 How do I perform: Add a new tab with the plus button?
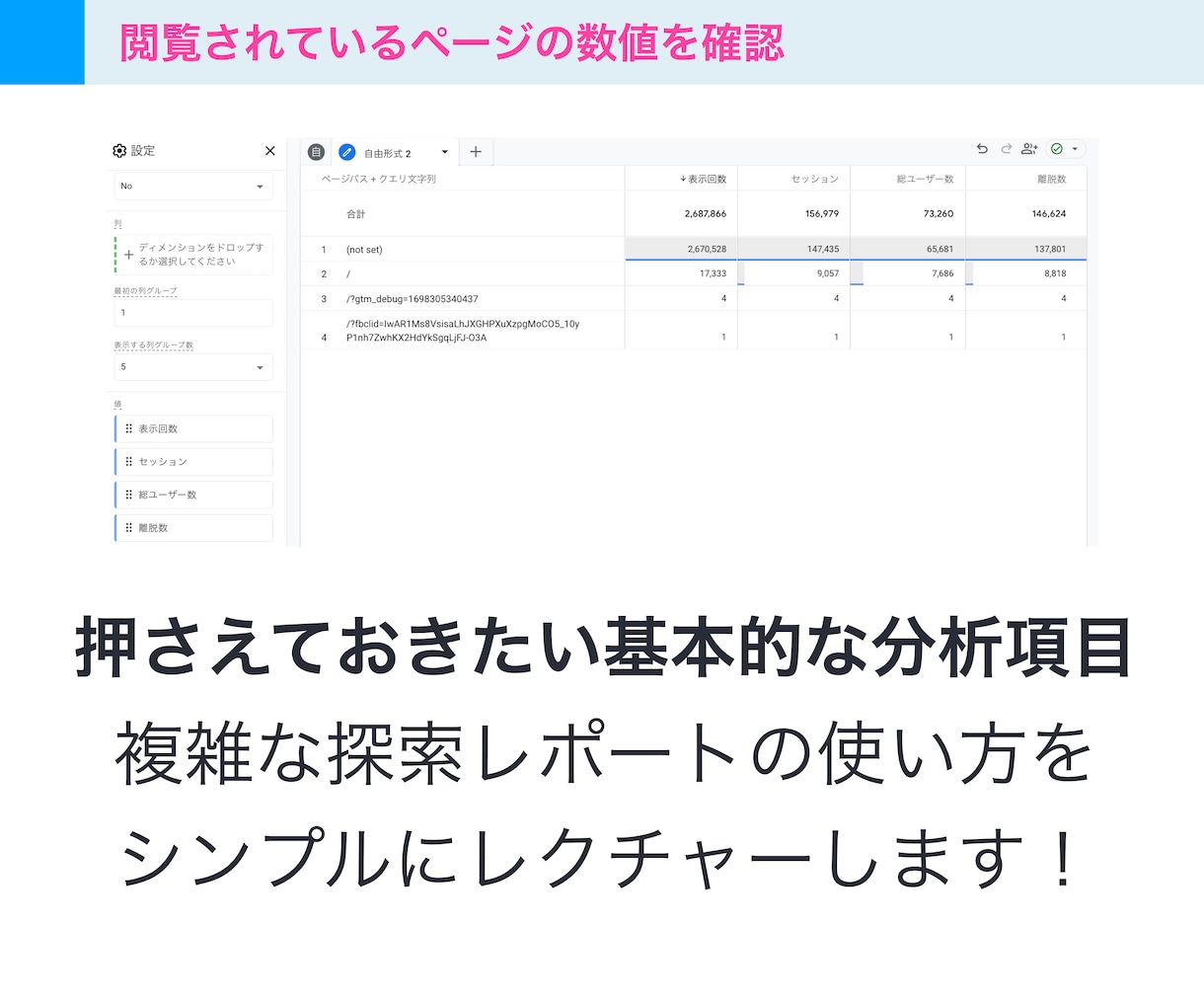click(x=476, y=152)
